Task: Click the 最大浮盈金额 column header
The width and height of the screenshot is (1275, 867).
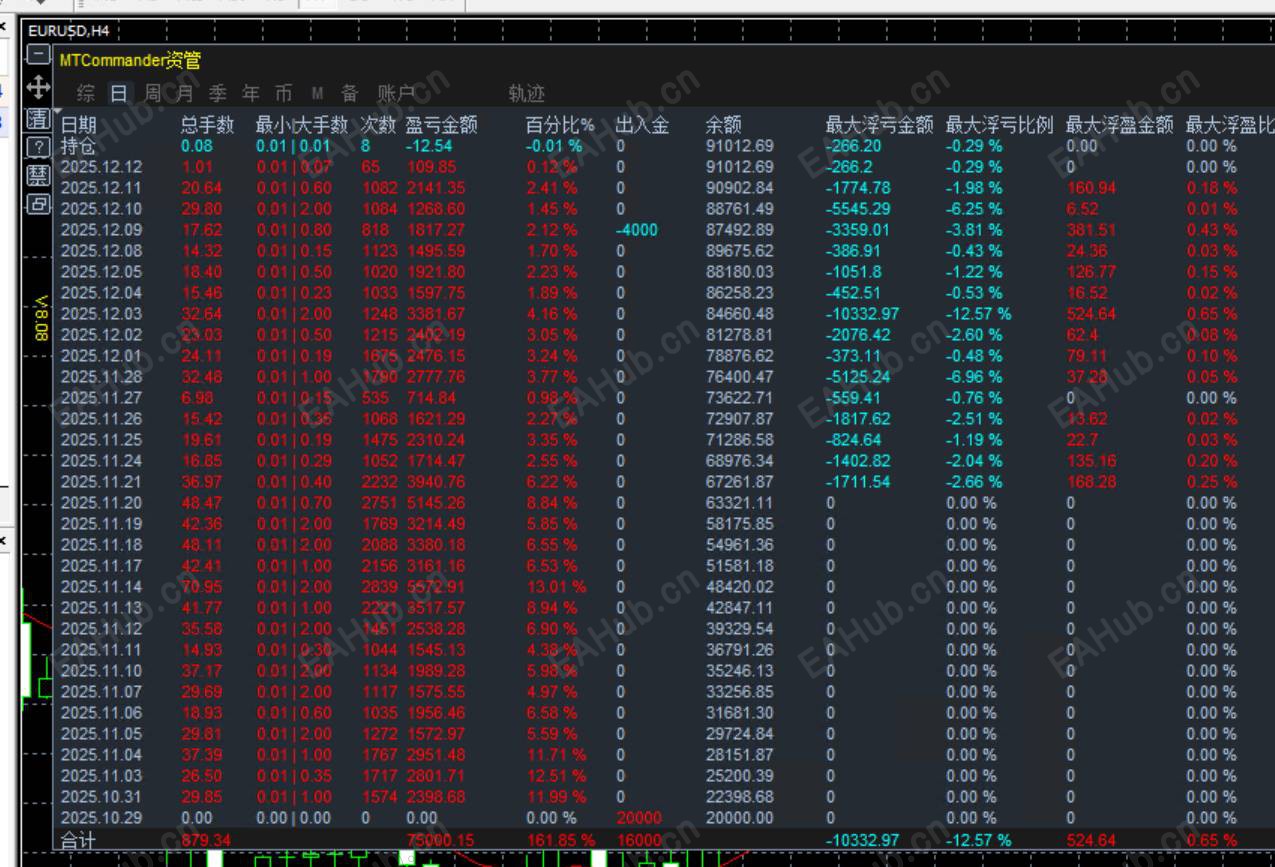Action: point(1119,125)
